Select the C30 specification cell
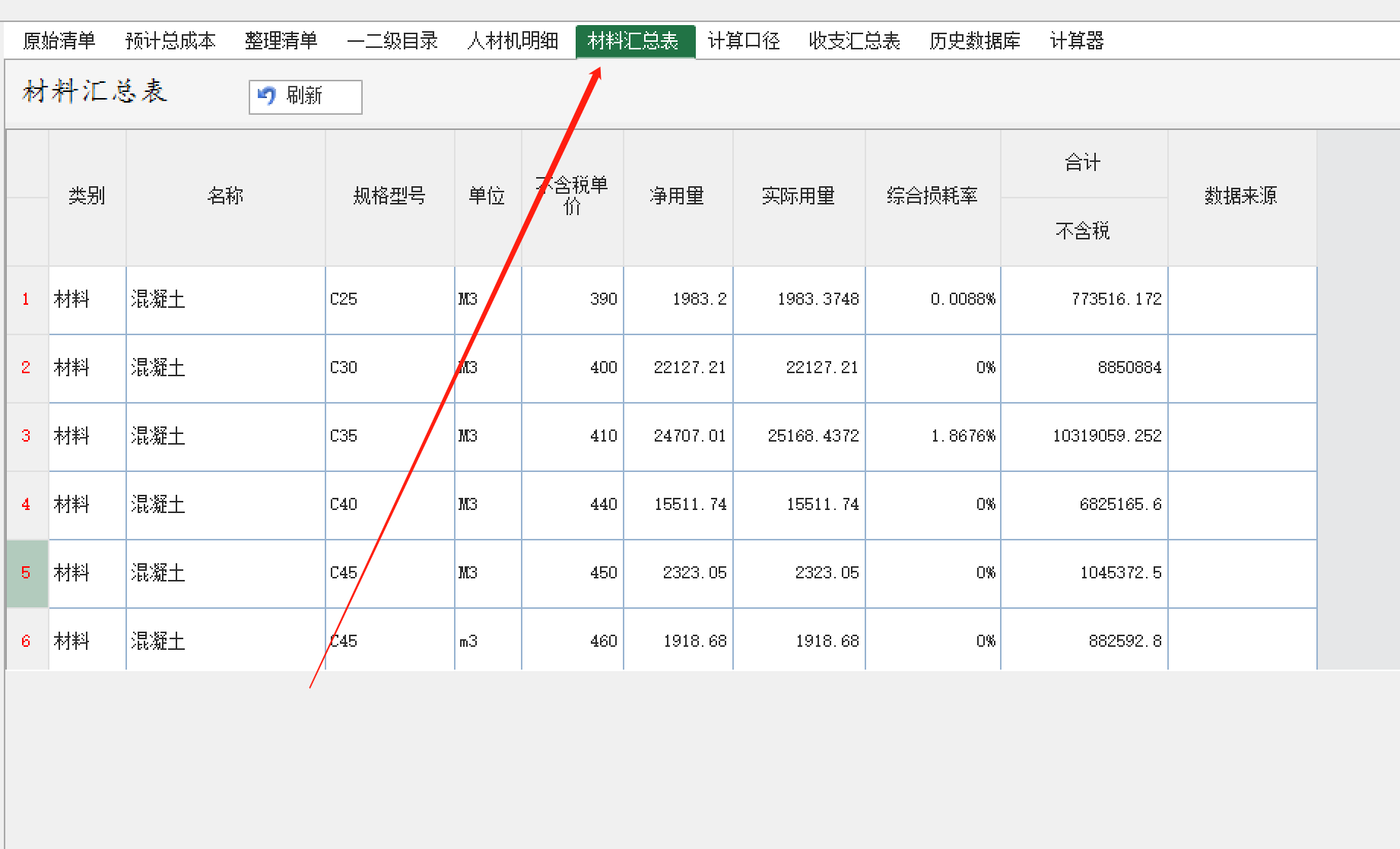The height and width of the screenshot is (849, 1400). pos(389,368)
